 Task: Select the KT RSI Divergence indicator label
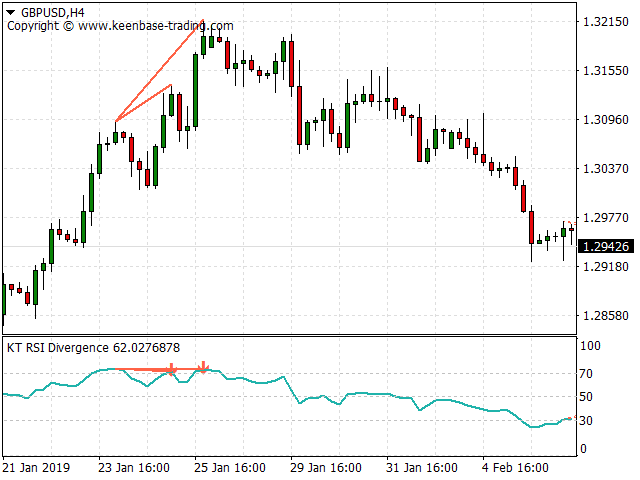[x=93, y=348]
